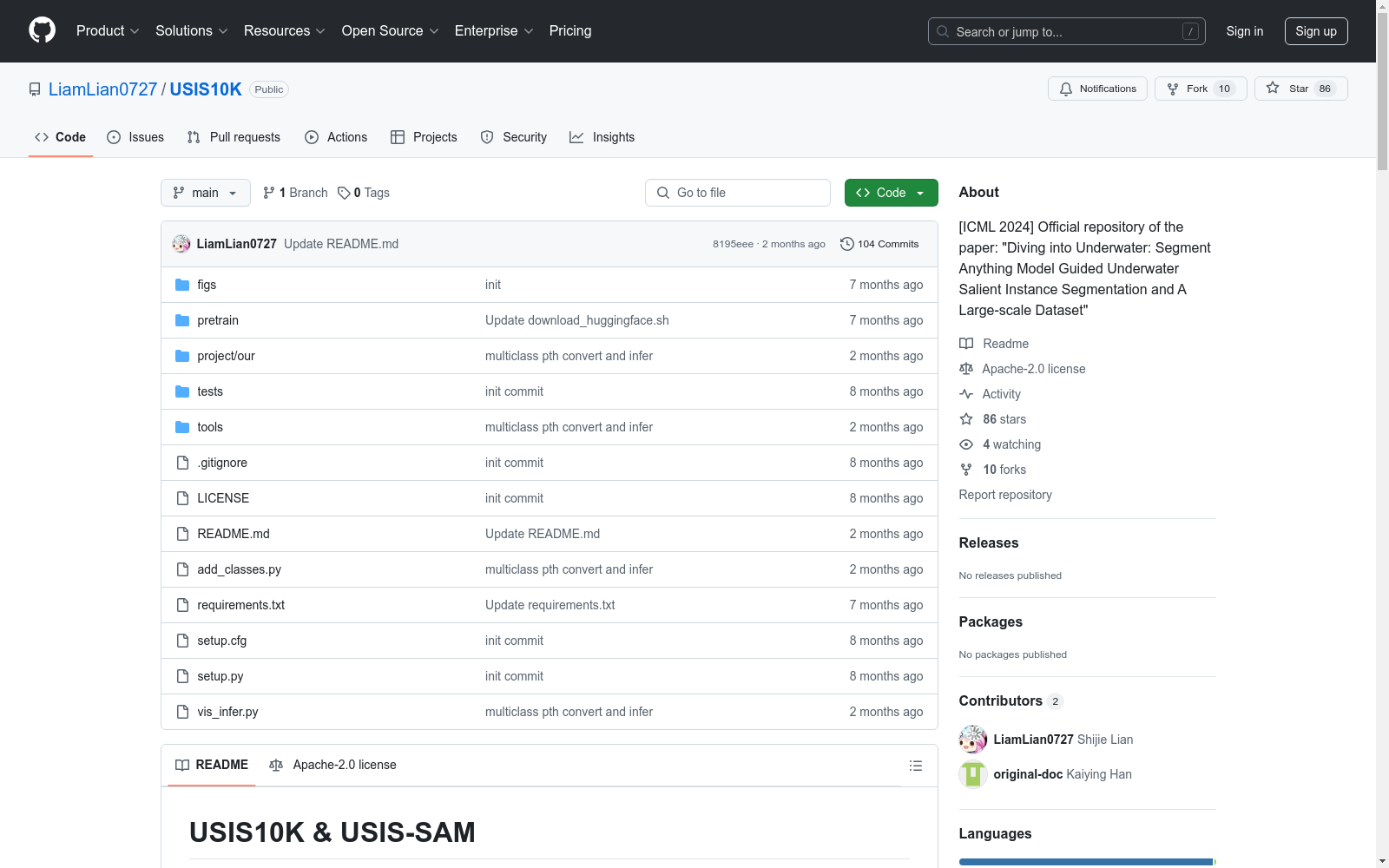Click the README.md file icon
Image resolution: width=1389 pixels, height=868 pixels.
pos(182,534)
